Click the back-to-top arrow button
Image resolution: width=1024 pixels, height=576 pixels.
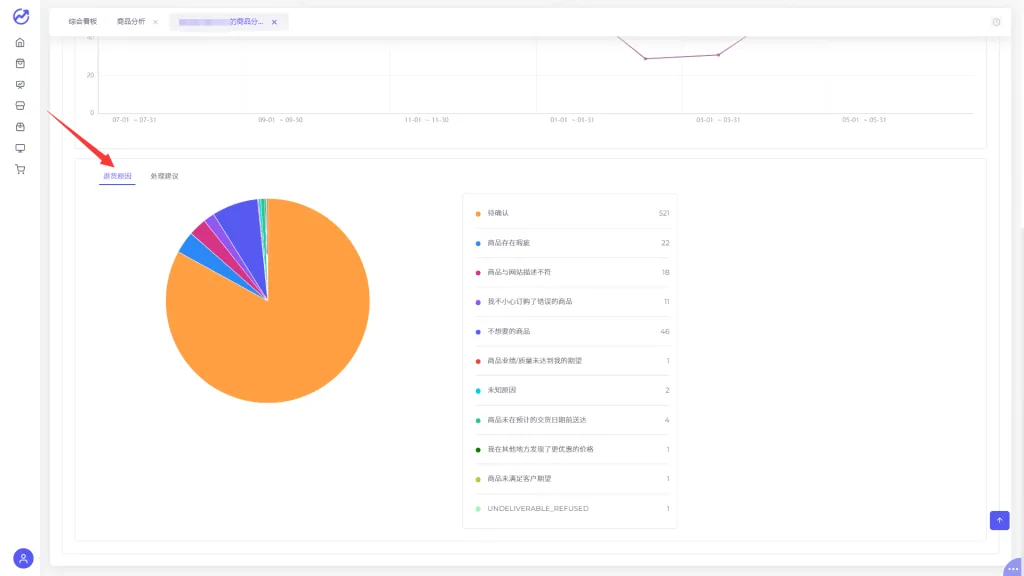tap(999, 520)
